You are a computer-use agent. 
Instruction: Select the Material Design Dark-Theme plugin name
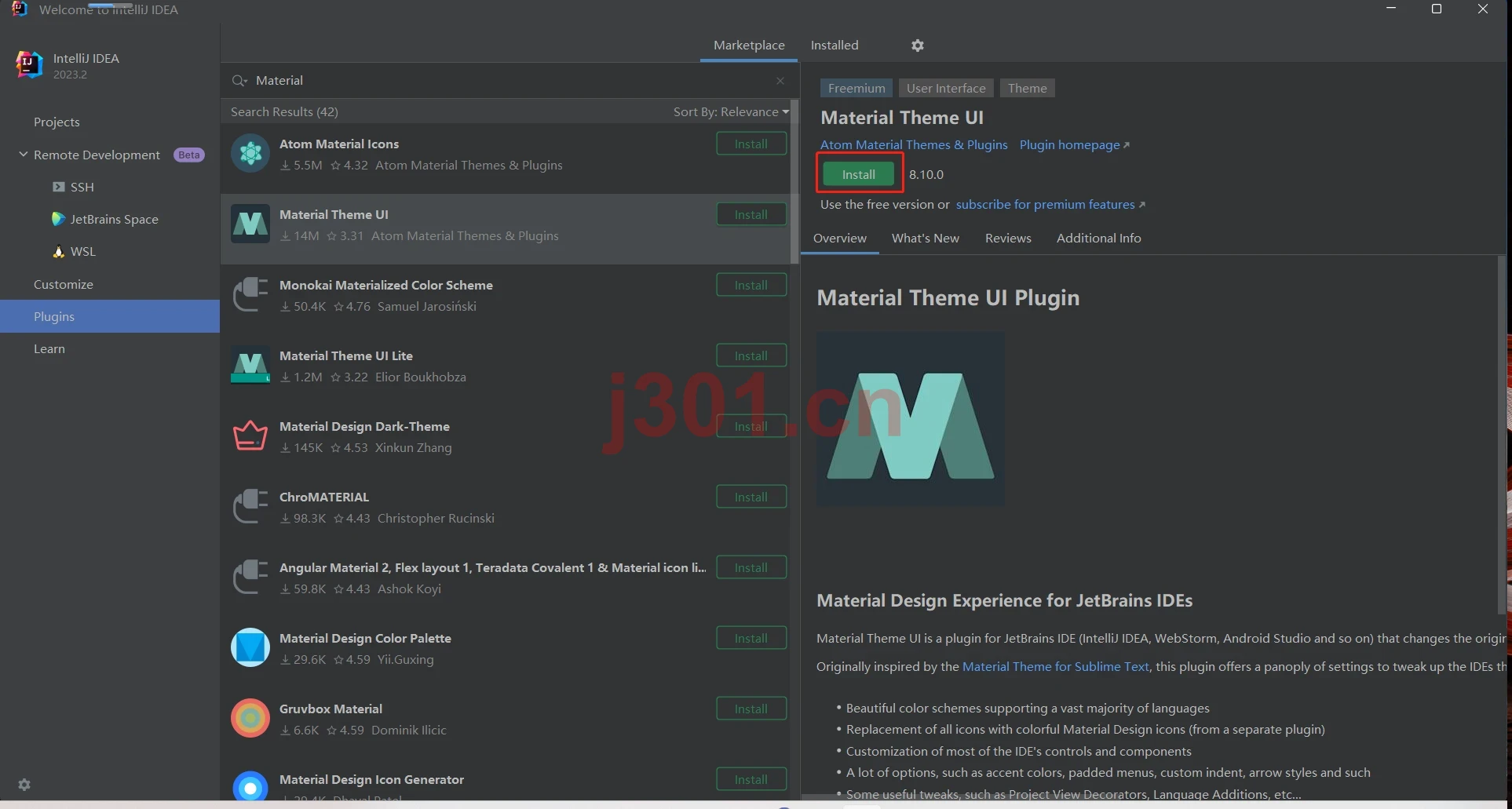(x=364, y=426)
